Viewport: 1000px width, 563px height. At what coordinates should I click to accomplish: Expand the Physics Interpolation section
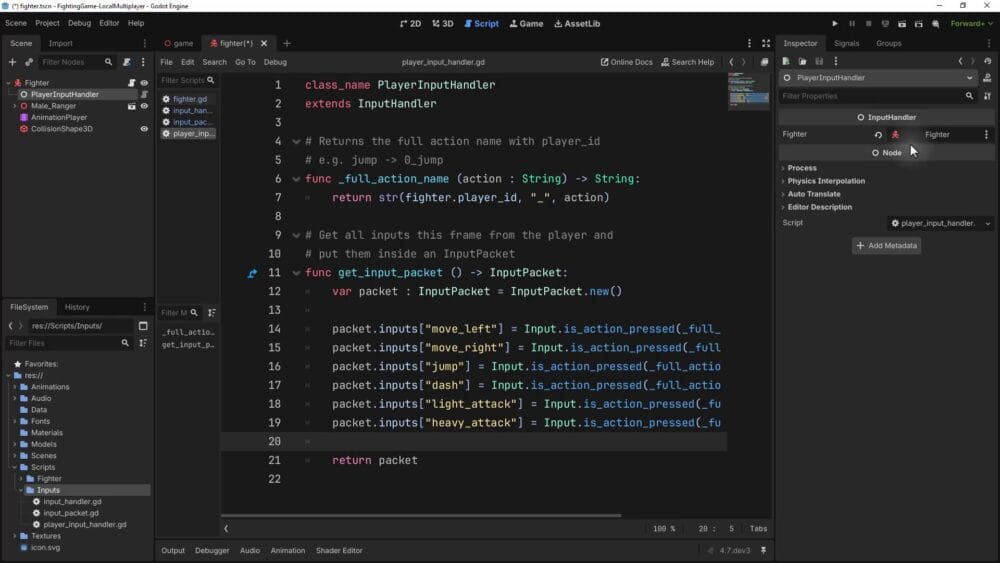click(x=826, y=181)
